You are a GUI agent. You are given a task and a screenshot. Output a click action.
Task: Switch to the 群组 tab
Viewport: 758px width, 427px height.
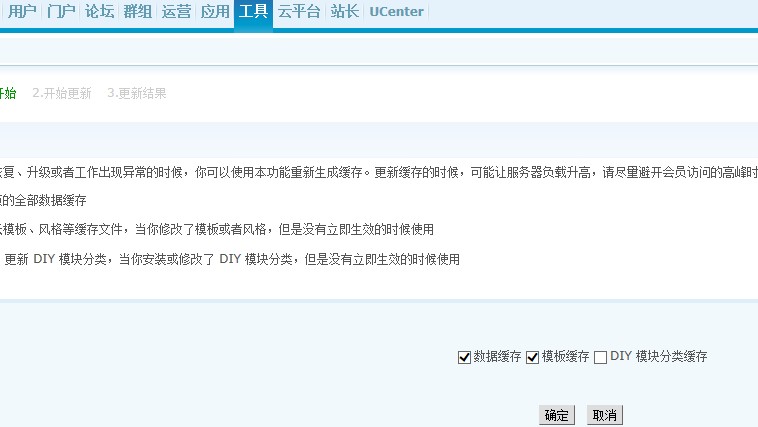[x=138, y=11]
